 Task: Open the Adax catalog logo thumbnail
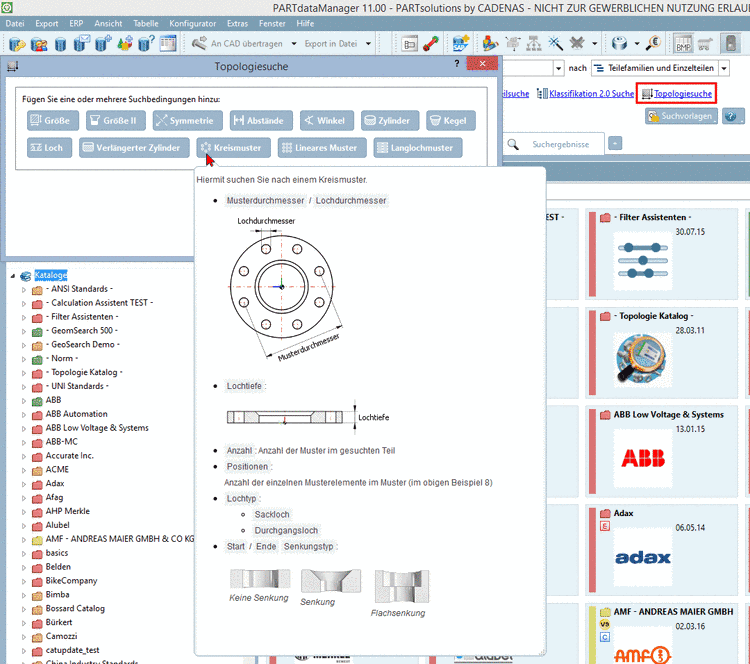(x=642, y=557)
